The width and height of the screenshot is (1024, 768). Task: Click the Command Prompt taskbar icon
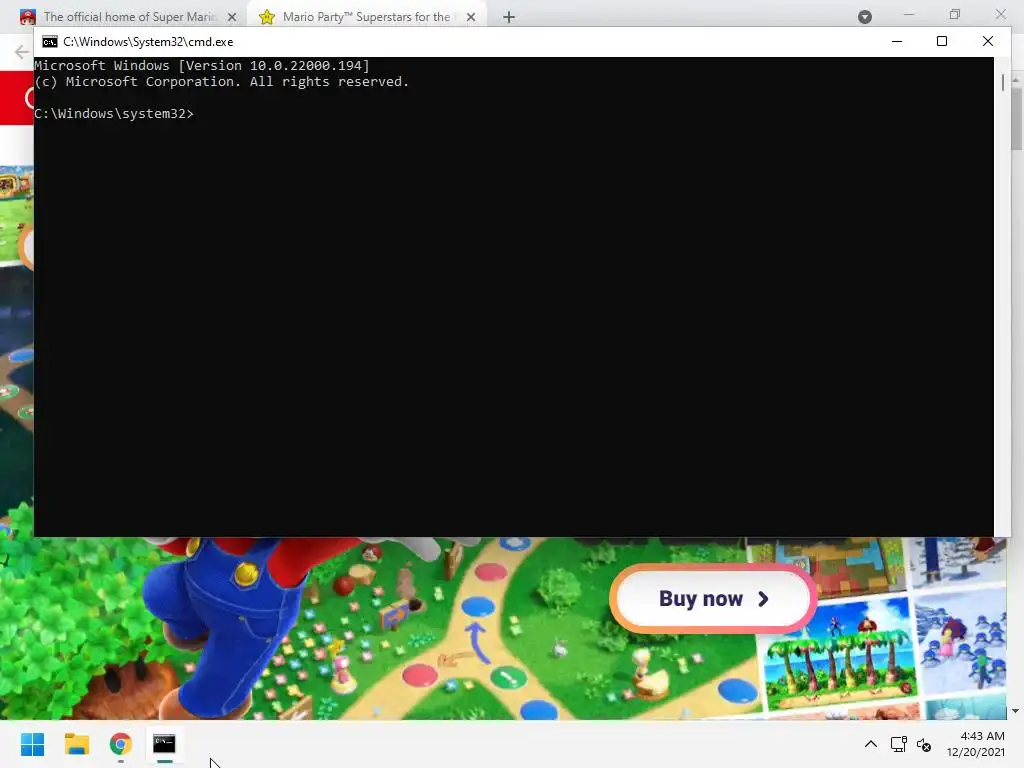164,744
